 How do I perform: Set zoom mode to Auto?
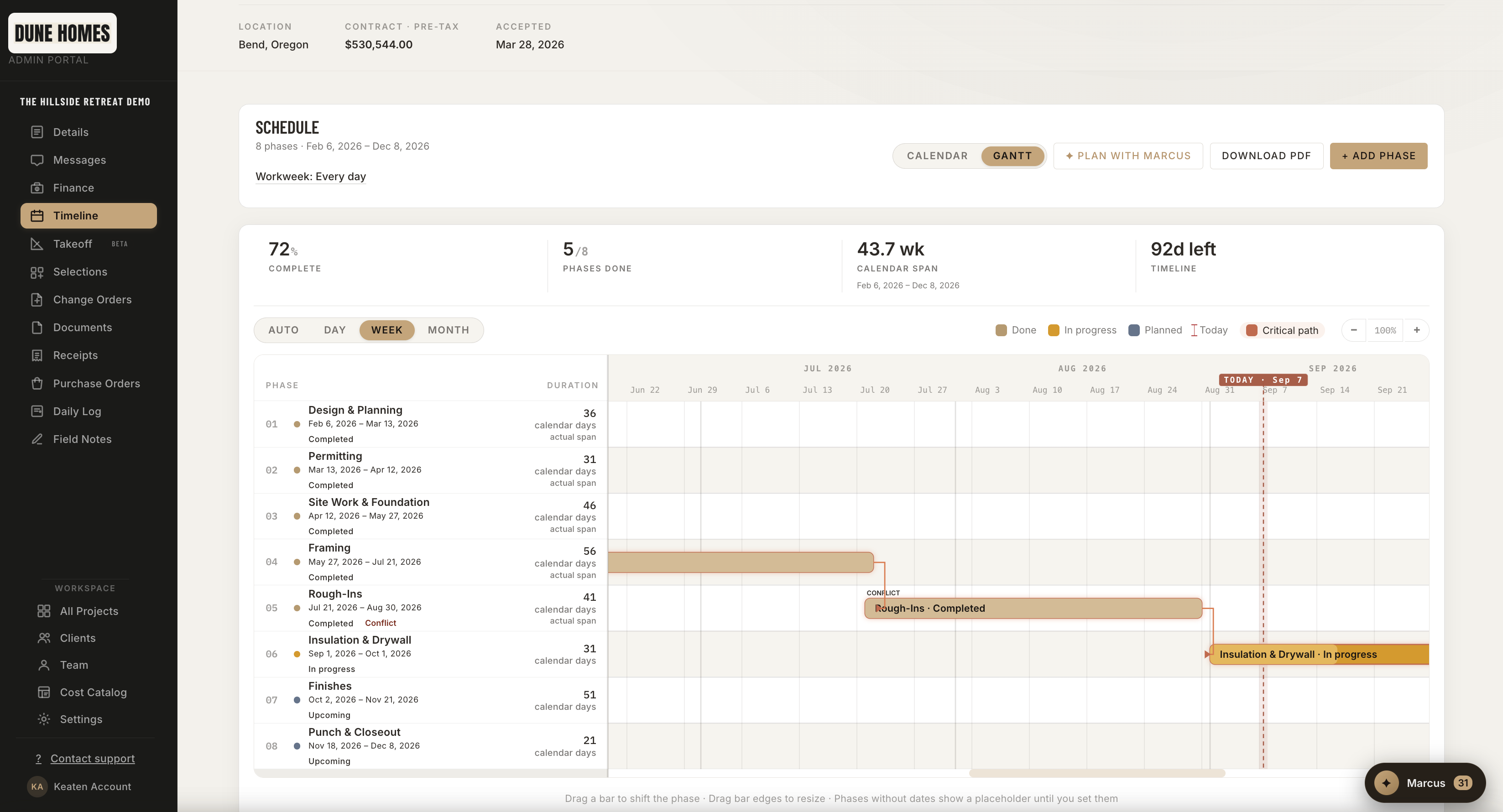tap(283, 330)
